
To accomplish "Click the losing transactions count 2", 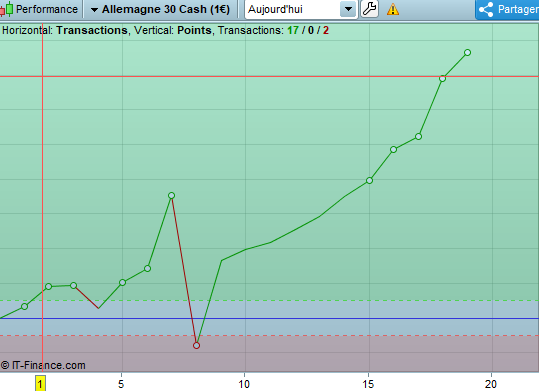I will point(326,30).
